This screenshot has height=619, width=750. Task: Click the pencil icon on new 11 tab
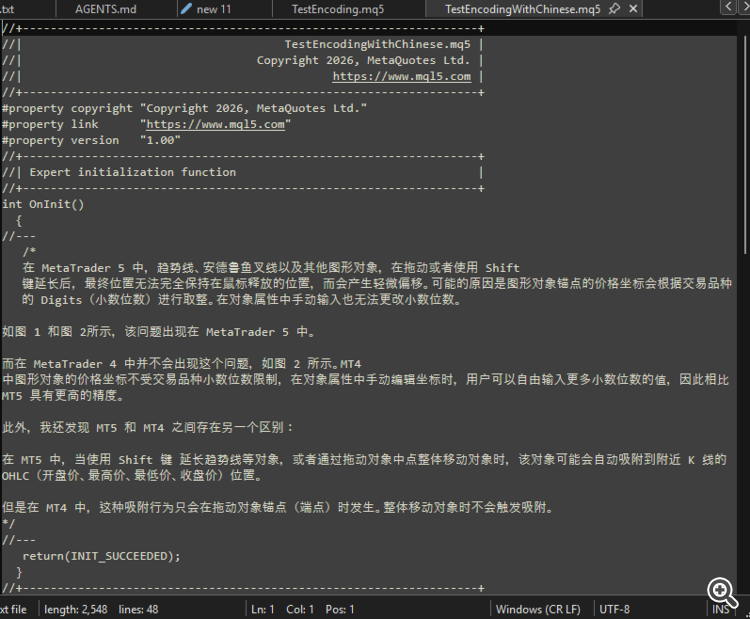tap(187, 8)
